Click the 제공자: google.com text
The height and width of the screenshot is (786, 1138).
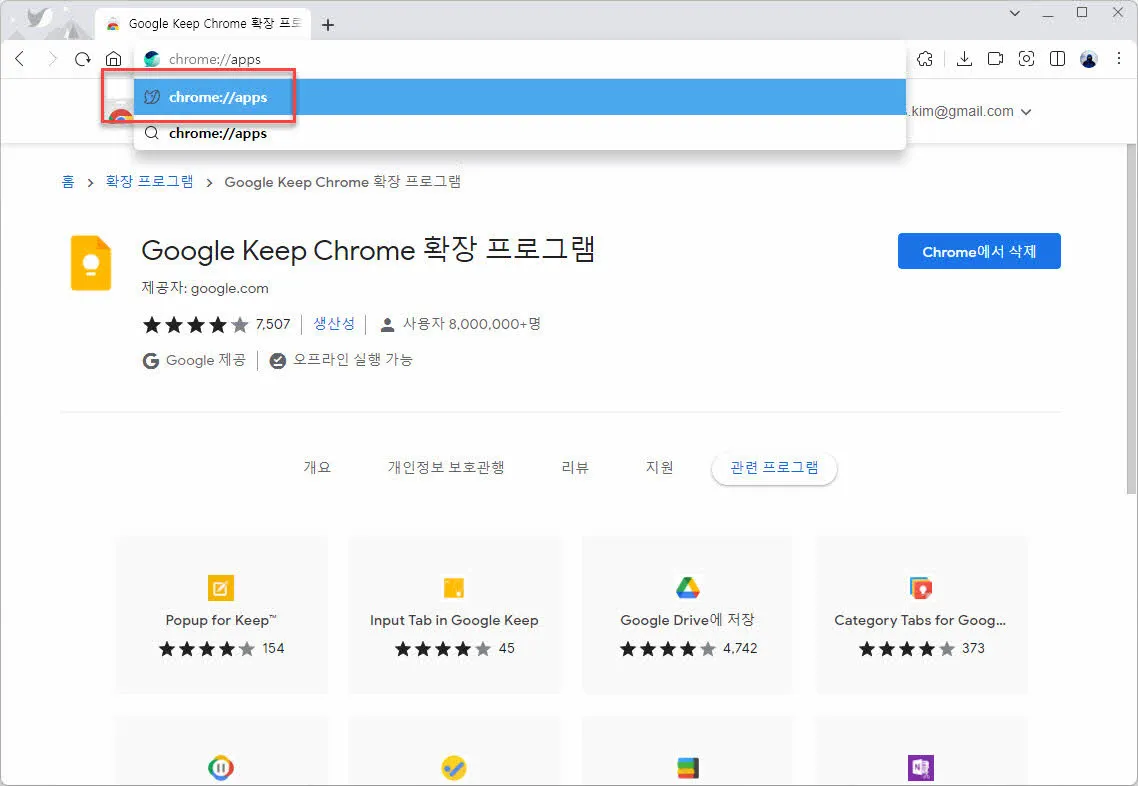[205, 288]
